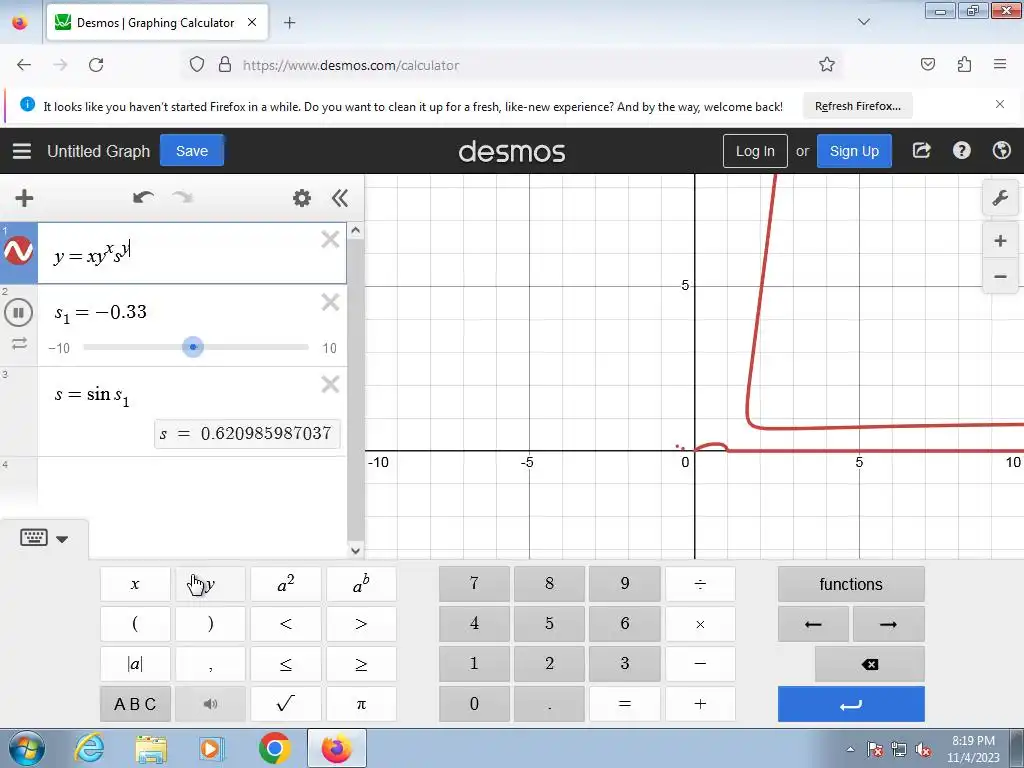Open graph settings wrench

click(x=1000, y=198)
